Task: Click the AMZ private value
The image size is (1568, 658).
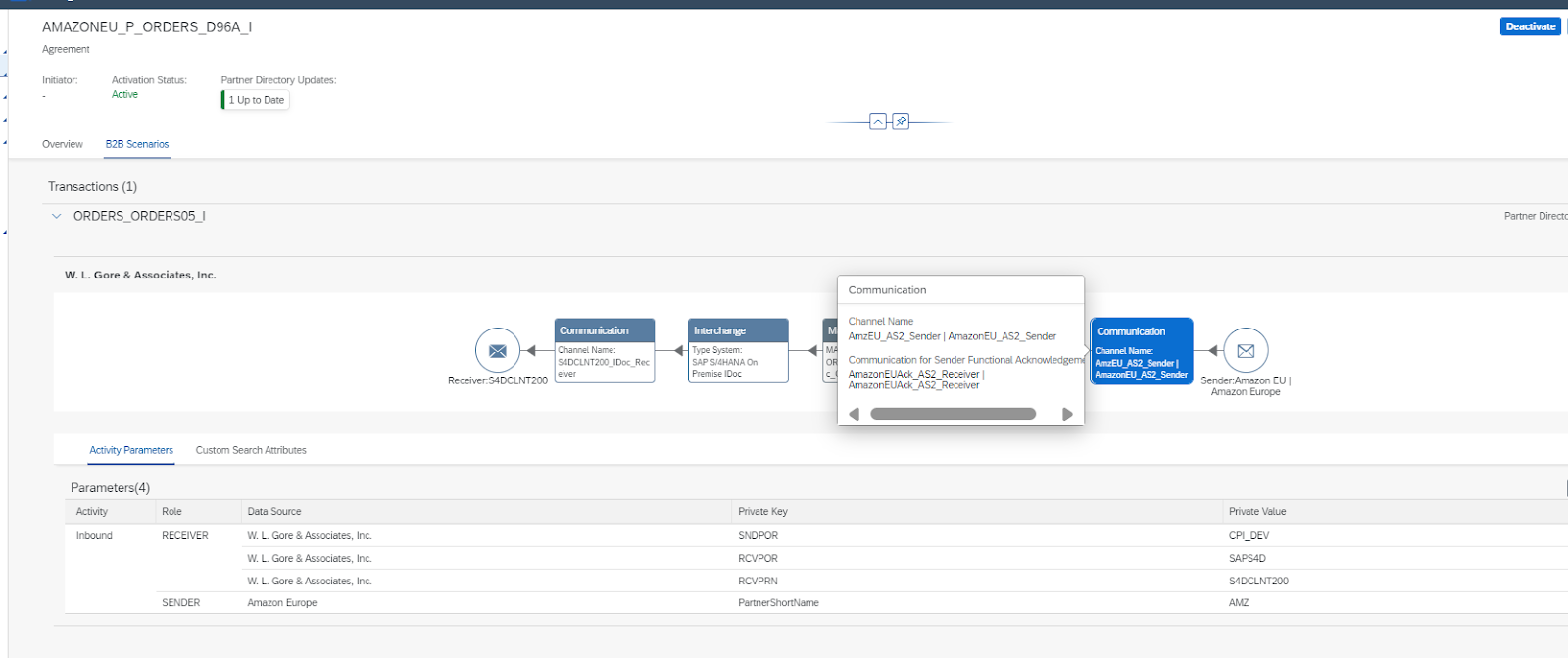Action: click(1239, 602)
